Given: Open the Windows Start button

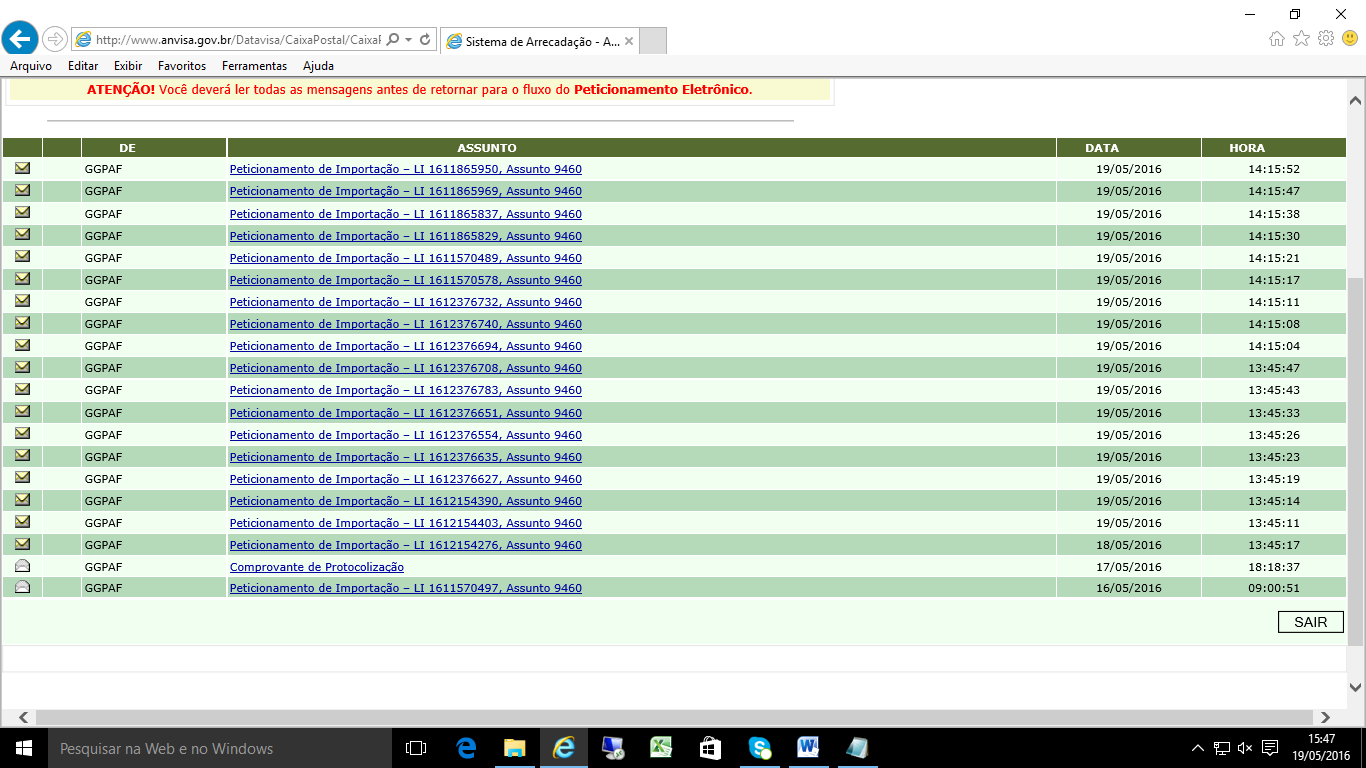Looking at the screenshot, I should click(24, 748).
